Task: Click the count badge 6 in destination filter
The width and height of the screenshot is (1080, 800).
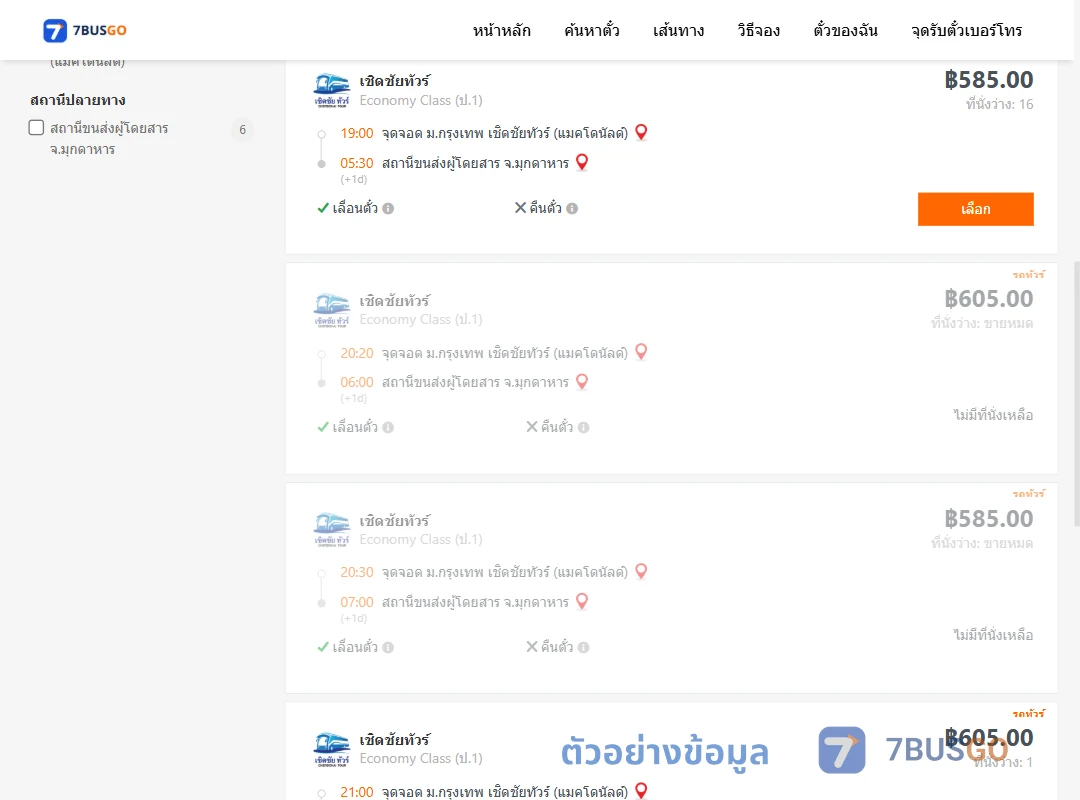Action: tap(242, 130)
